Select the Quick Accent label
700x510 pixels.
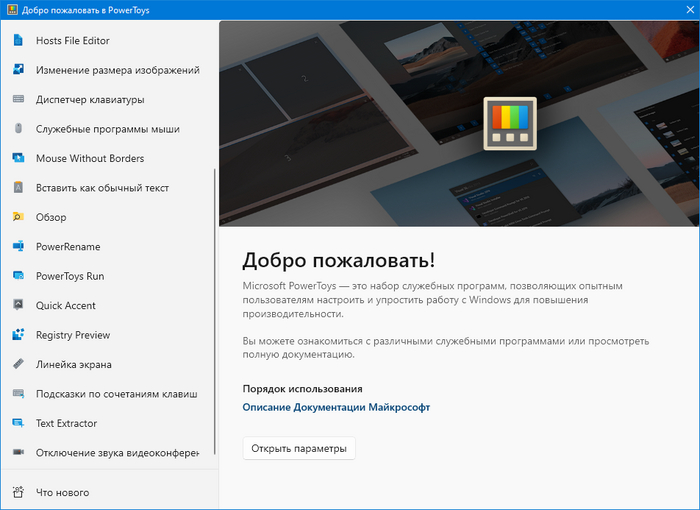click(66, 305)
